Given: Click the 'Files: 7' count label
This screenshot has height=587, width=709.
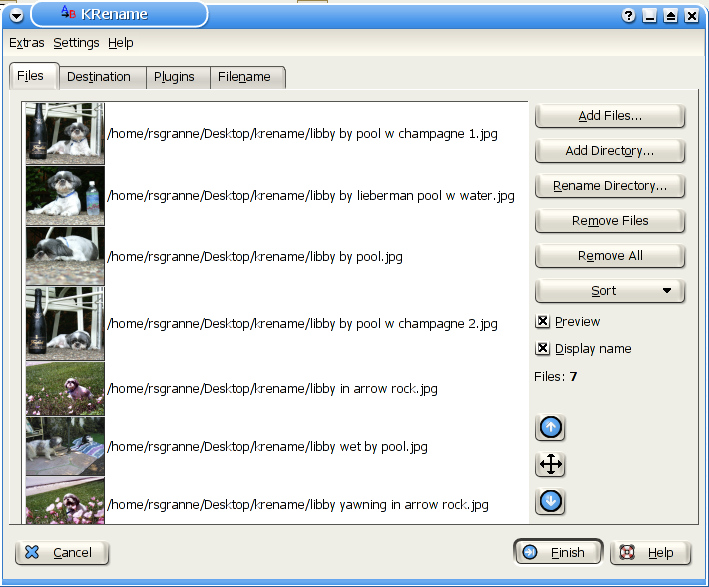Looking at the screenshot, I should [555, 376].
